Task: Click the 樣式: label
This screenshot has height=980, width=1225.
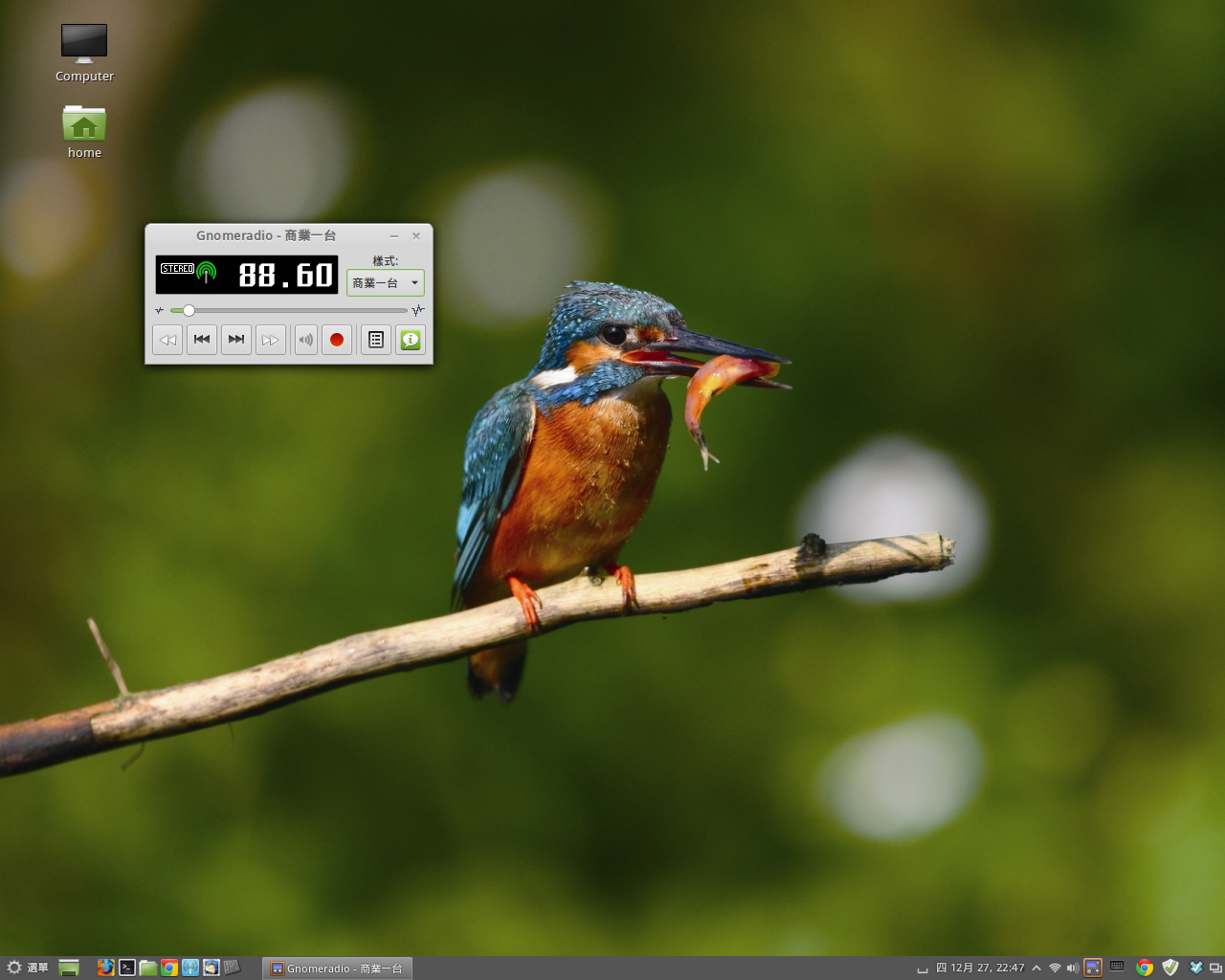Action: pos(386,261)
